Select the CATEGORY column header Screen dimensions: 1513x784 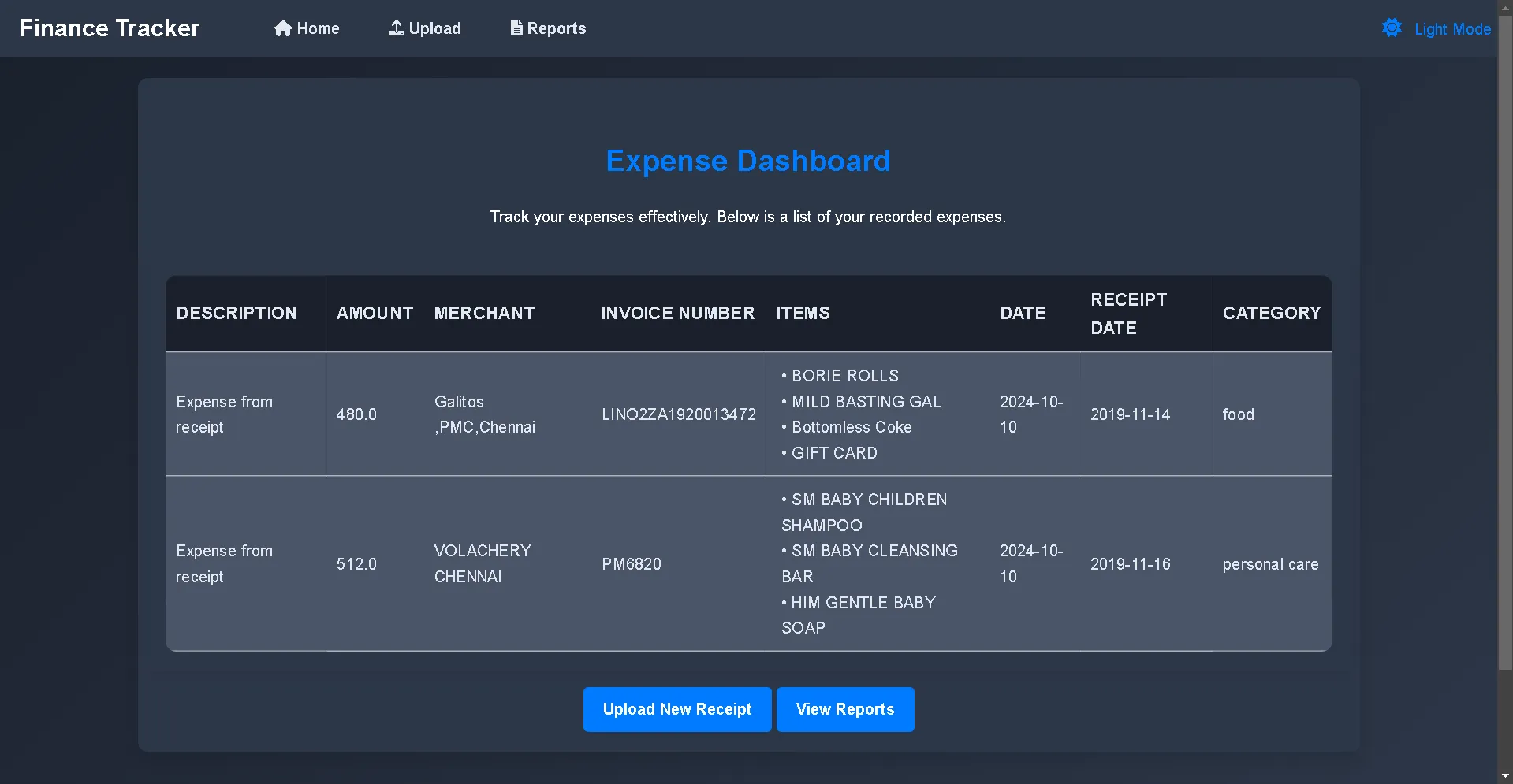coord(1272,313)
